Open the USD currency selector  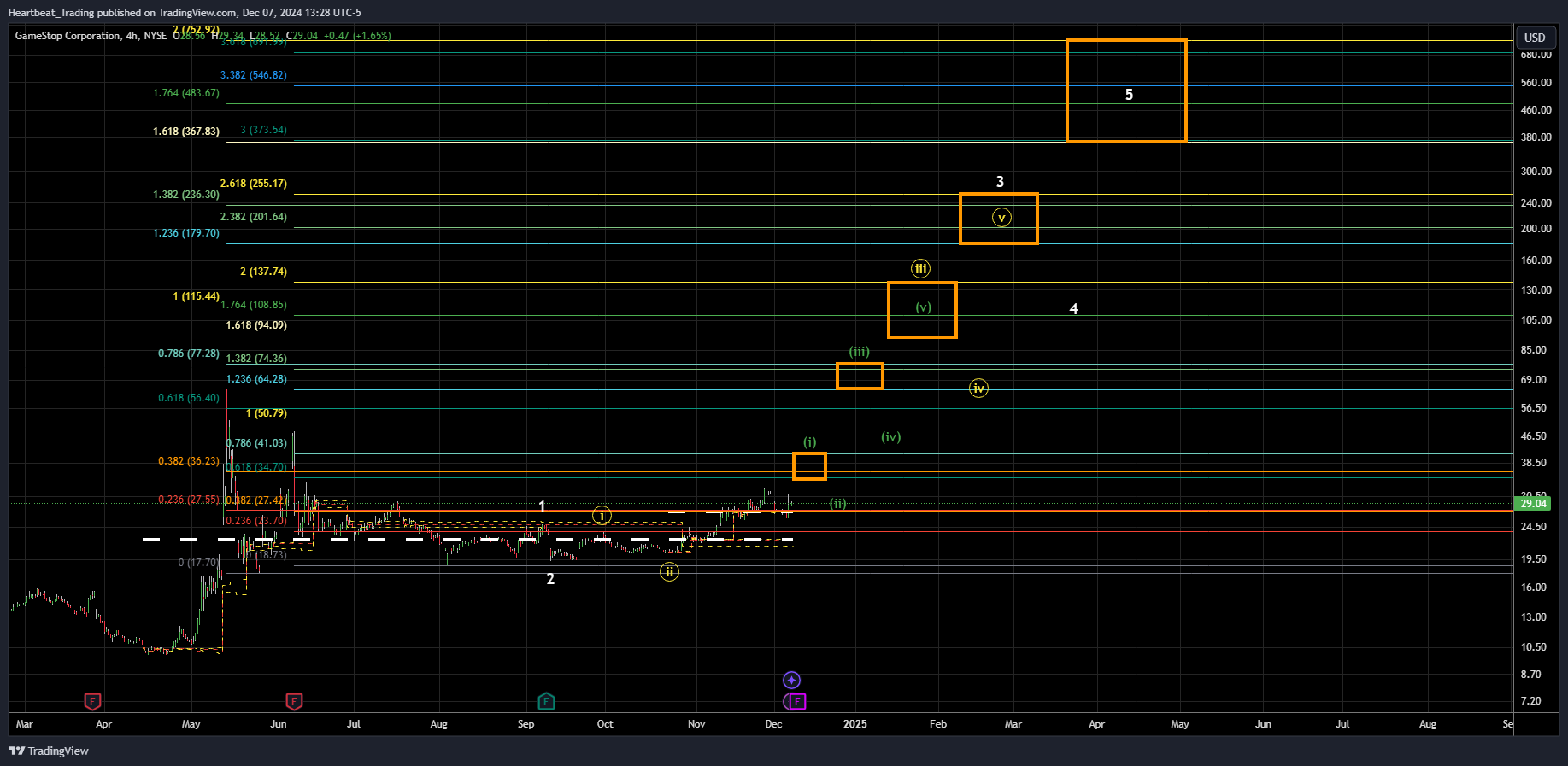(1535, 38)
